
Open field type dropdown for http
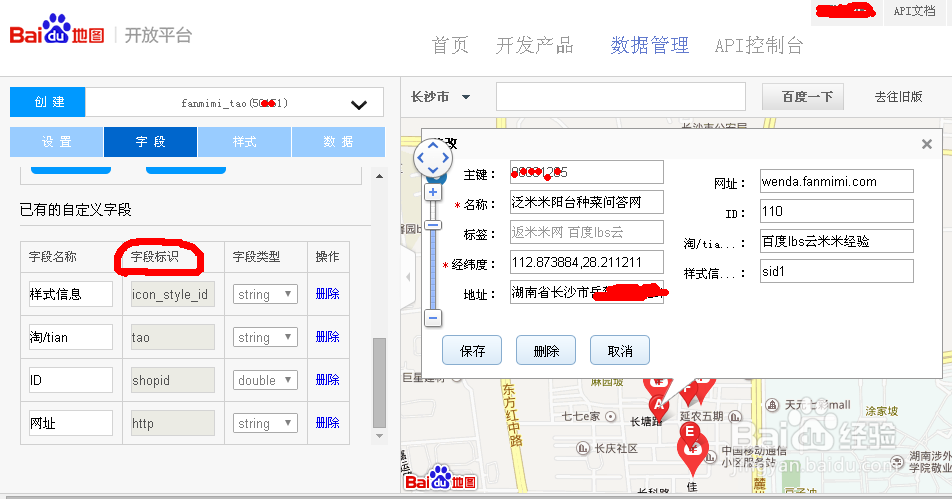(265, 423)
